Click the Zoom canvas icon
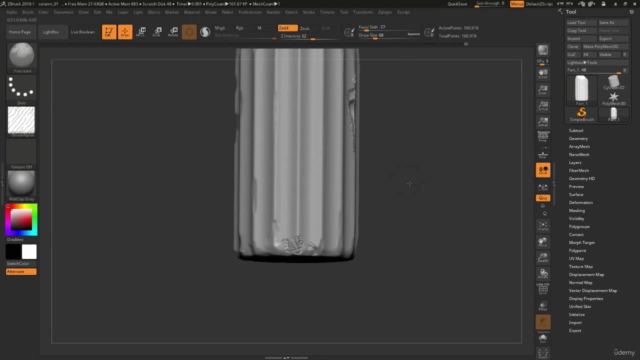This screenshot has height=360, width=640. click(x=543, y=90)
